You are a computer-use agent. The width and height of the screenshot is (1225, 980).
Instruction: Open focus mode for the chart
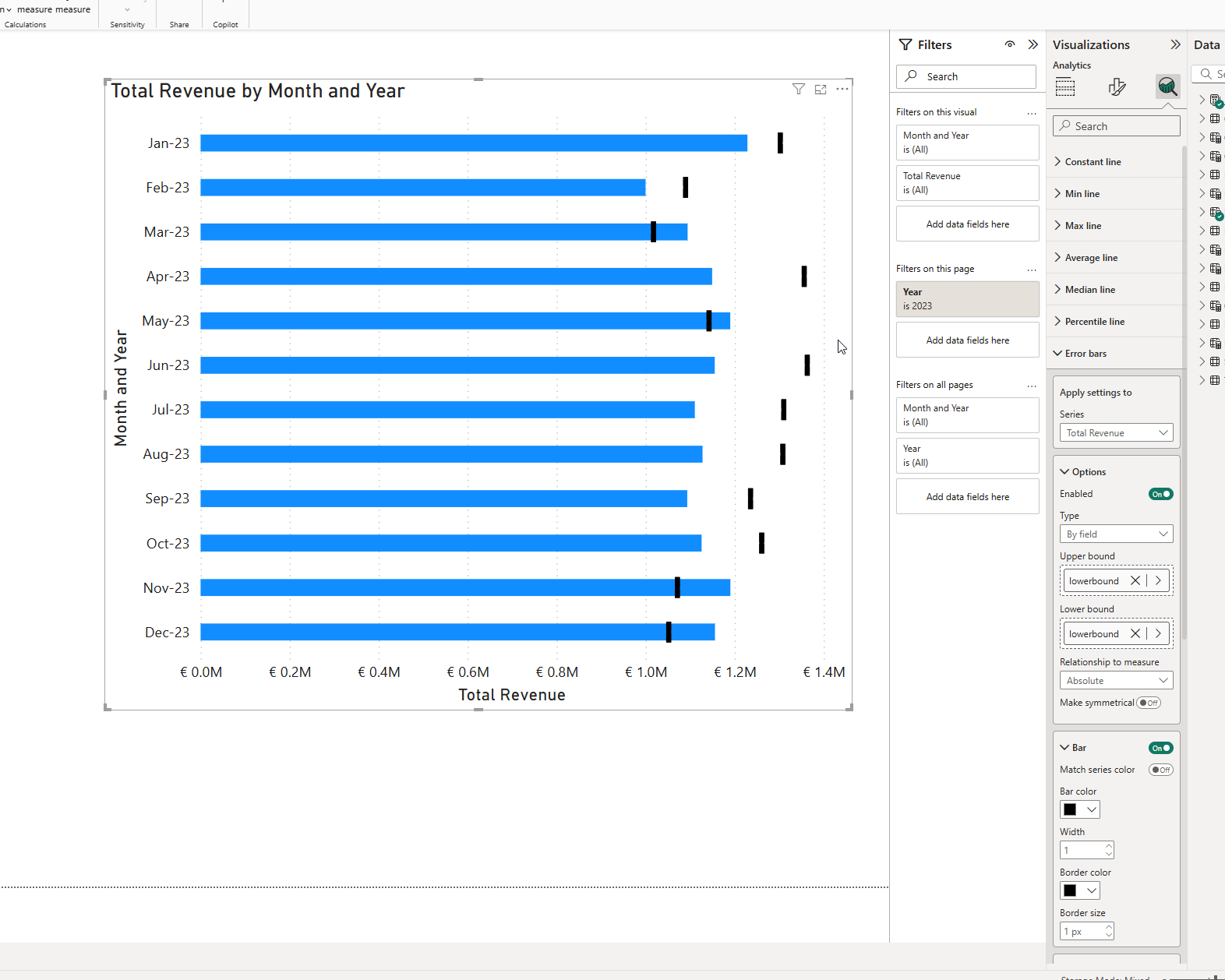[x=821, y=90]
